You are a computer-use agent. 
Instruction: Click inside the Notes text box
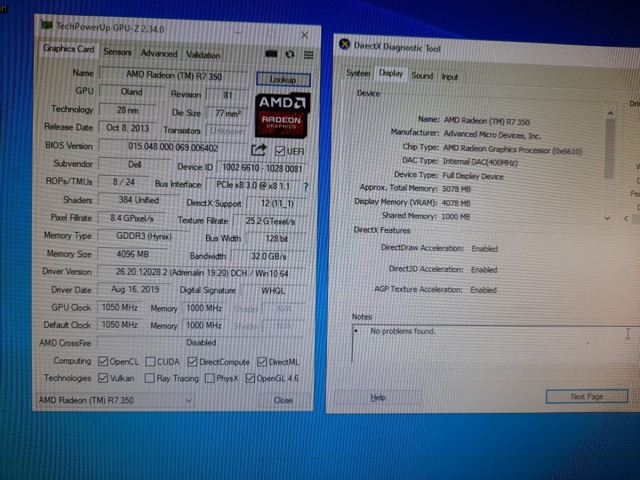[x=480, y=350]
